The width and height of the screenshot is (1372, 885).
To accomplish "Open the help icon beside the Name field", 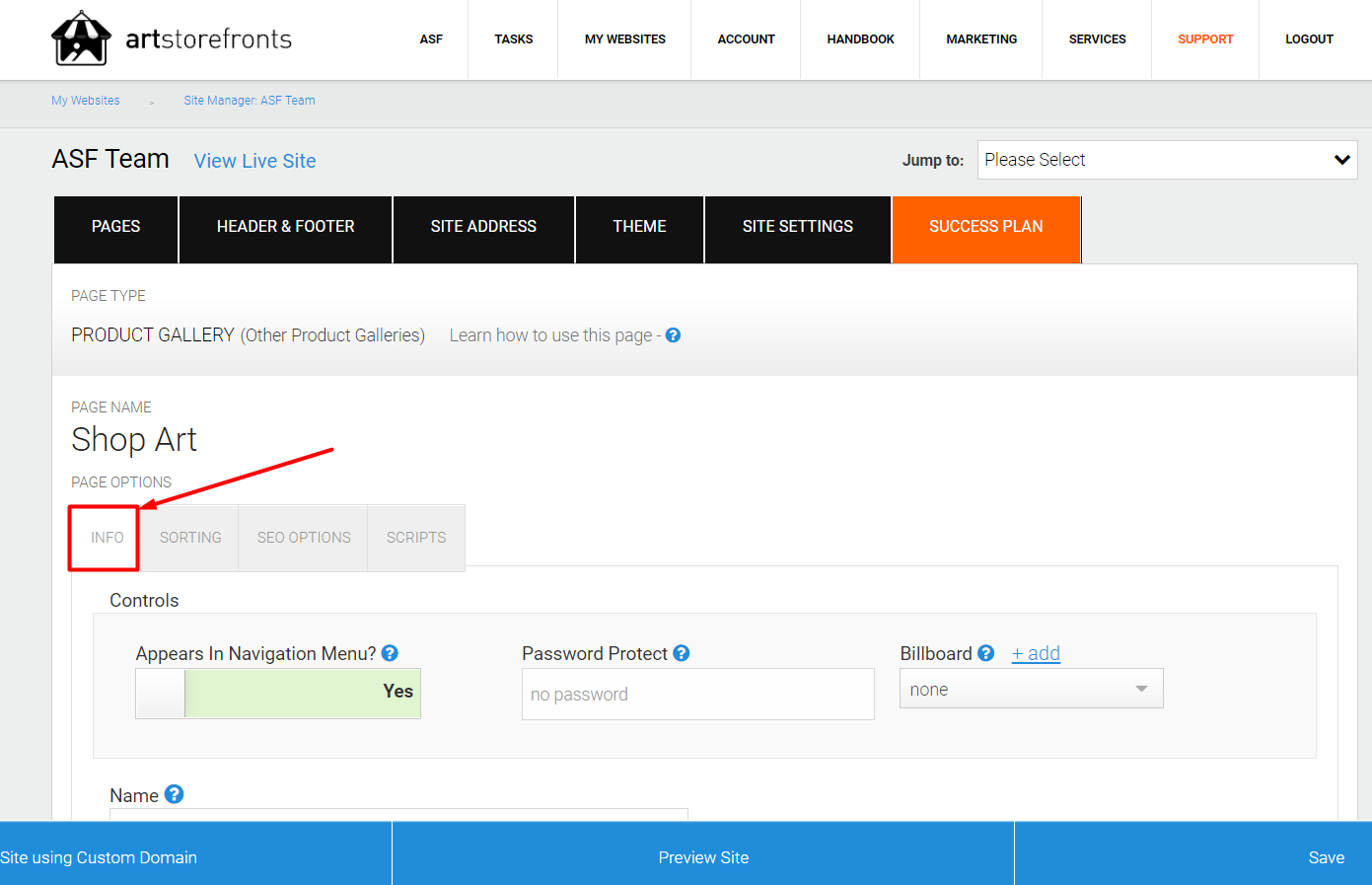I will pos(174,793).
